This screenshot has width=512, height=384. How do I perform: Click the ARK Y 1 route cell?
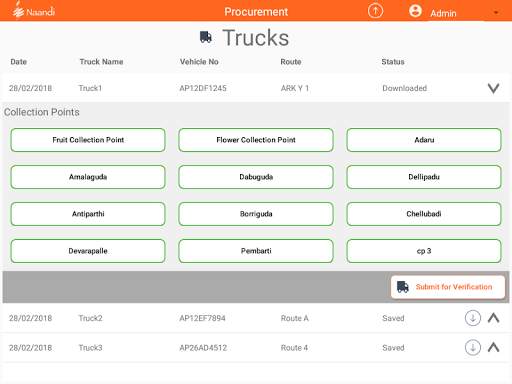[x=295, y=88]
